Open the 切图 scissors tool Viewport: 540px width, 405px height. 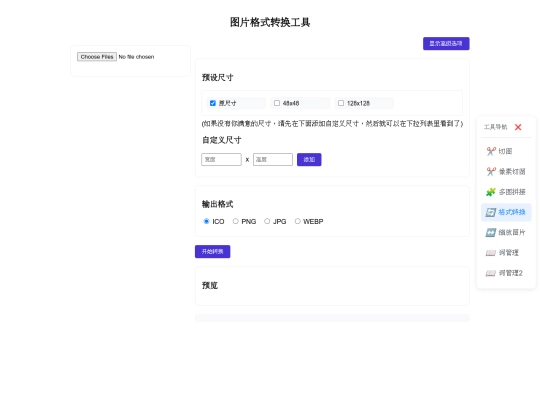[506, 151]
